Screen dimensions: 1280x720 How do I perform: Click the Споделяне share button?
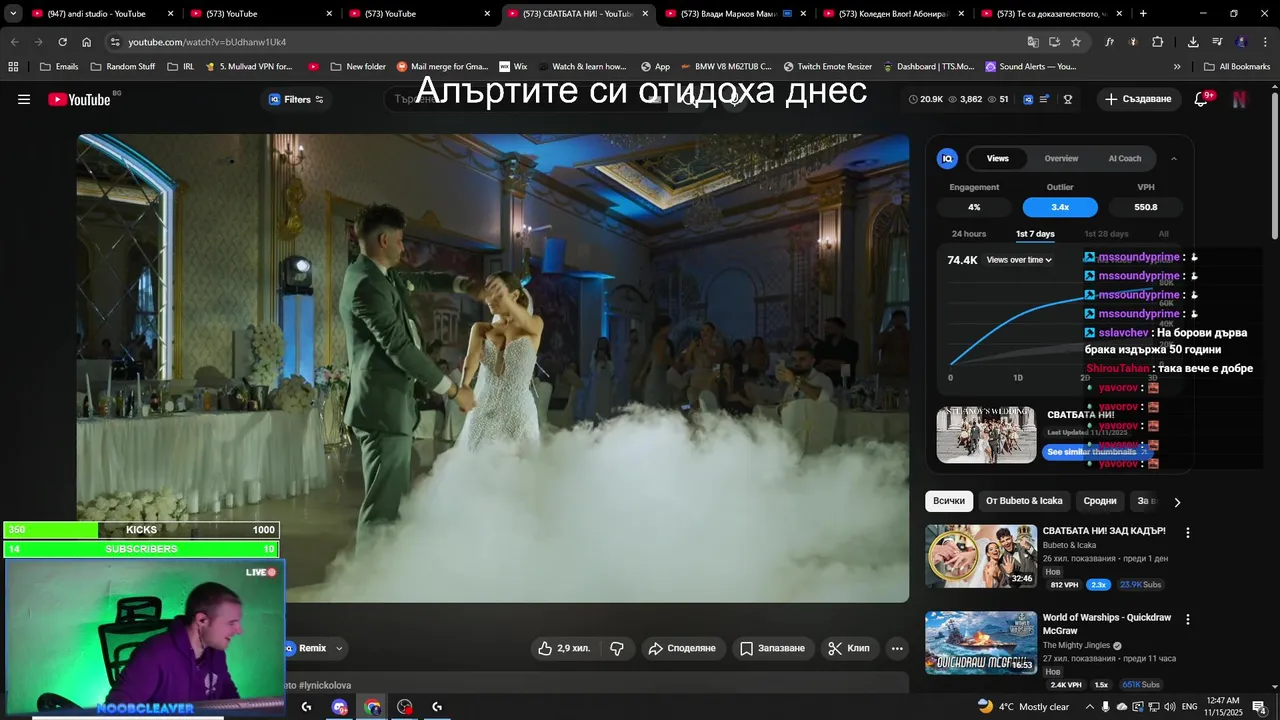tap(682, 648)
